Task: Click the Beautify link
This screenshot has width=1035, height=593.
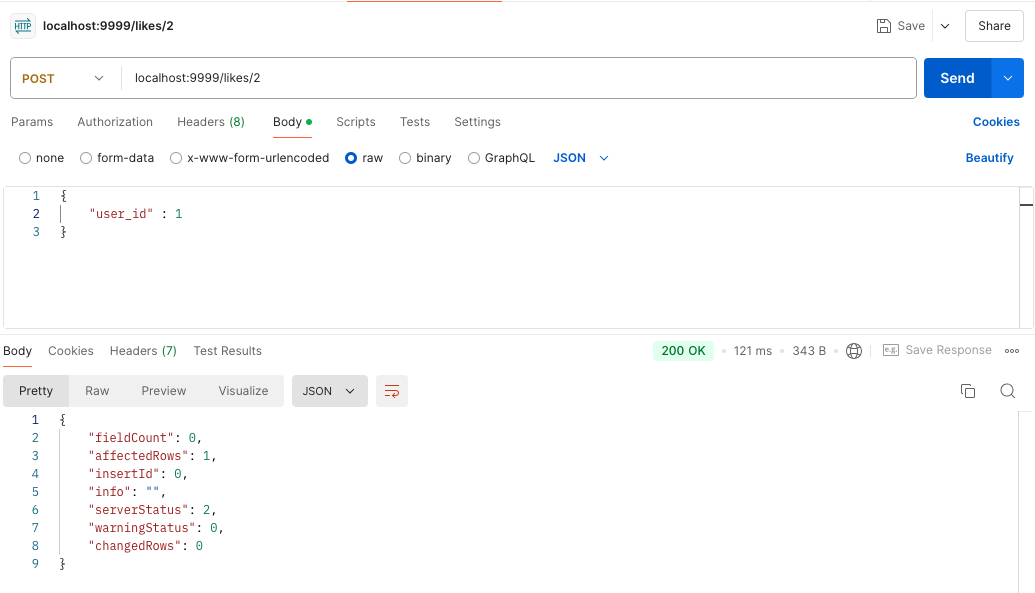Action: [x=989, y=158]
